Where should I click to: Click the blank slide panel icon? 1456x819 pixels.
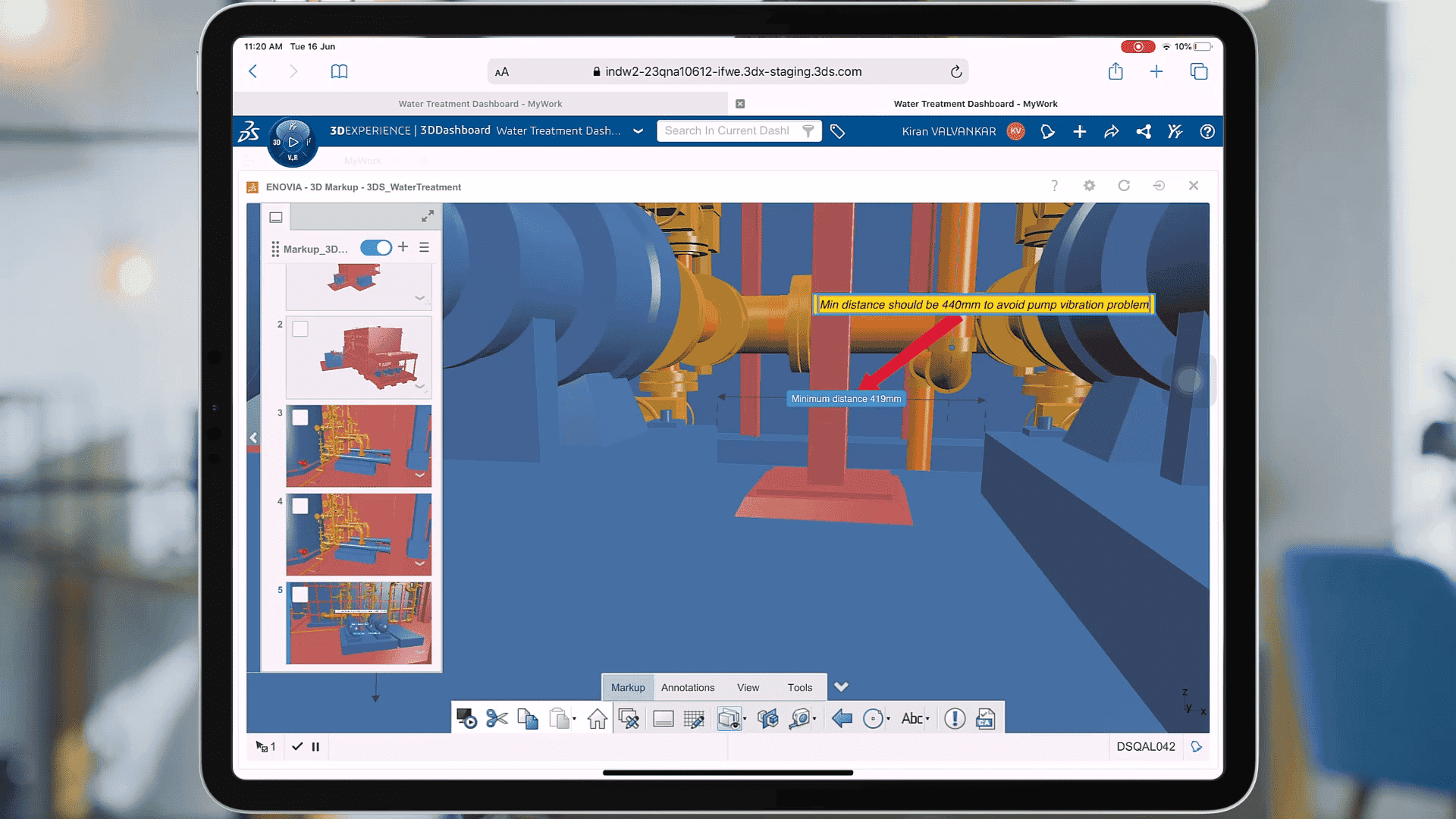[664, 718]
